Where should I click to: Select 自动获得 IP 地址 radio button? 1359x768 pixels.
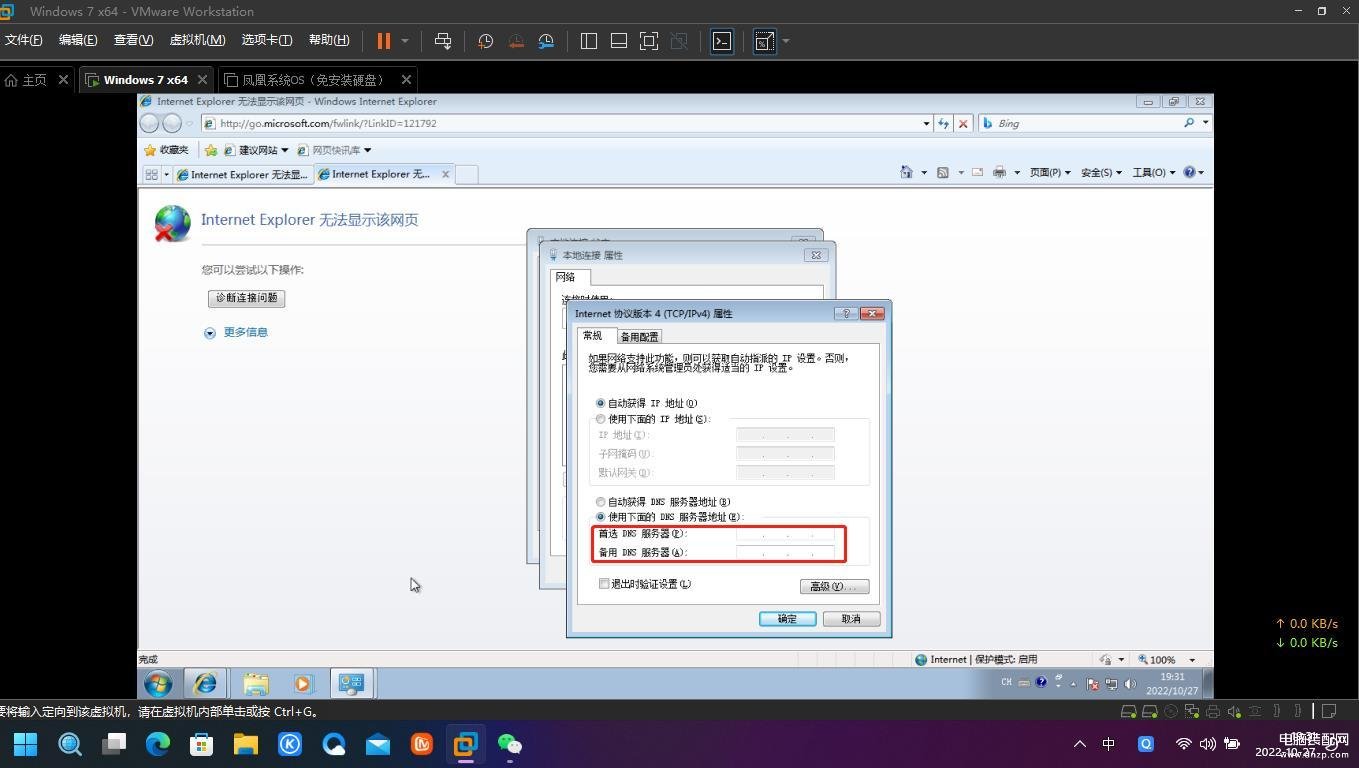(x=601, y=403)
